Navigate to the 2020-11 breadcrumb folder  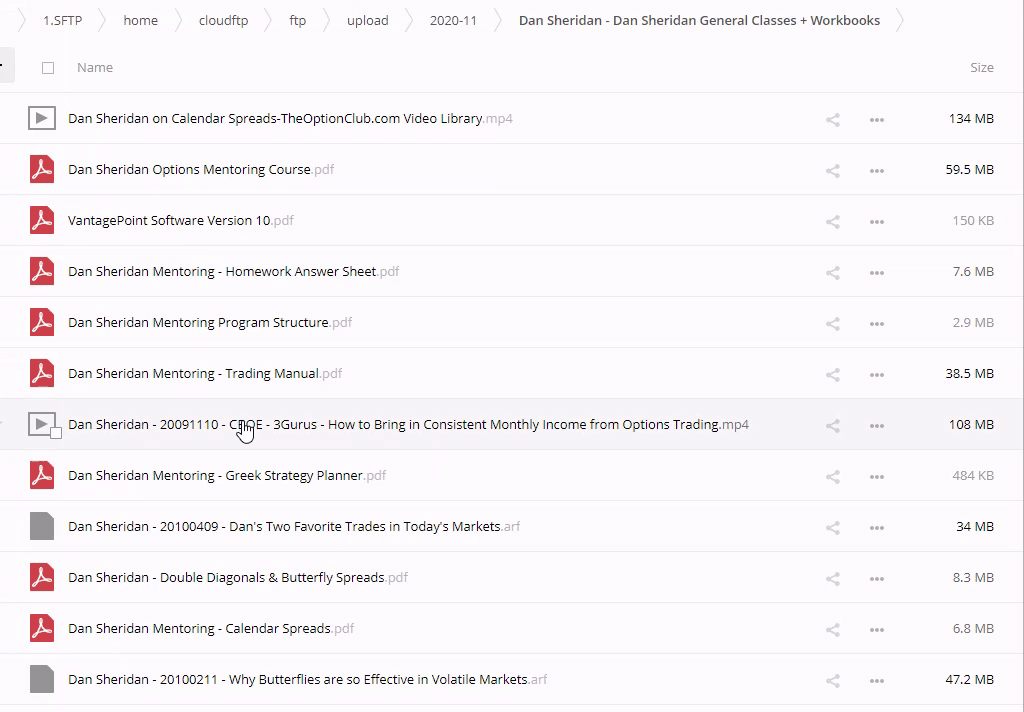[453, 20]
